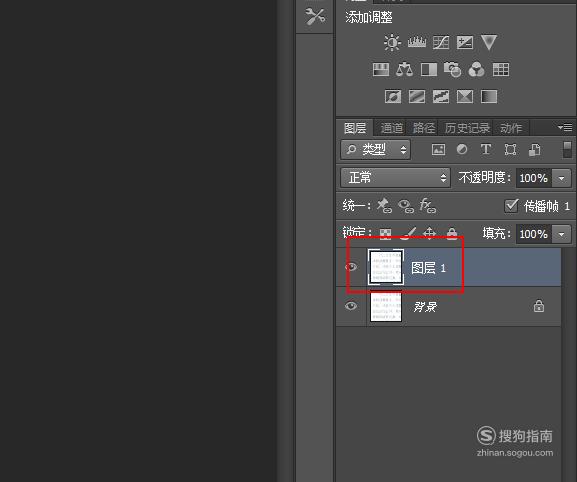Toggle unify layer position
577x482 pixels.
coord(385,206)
